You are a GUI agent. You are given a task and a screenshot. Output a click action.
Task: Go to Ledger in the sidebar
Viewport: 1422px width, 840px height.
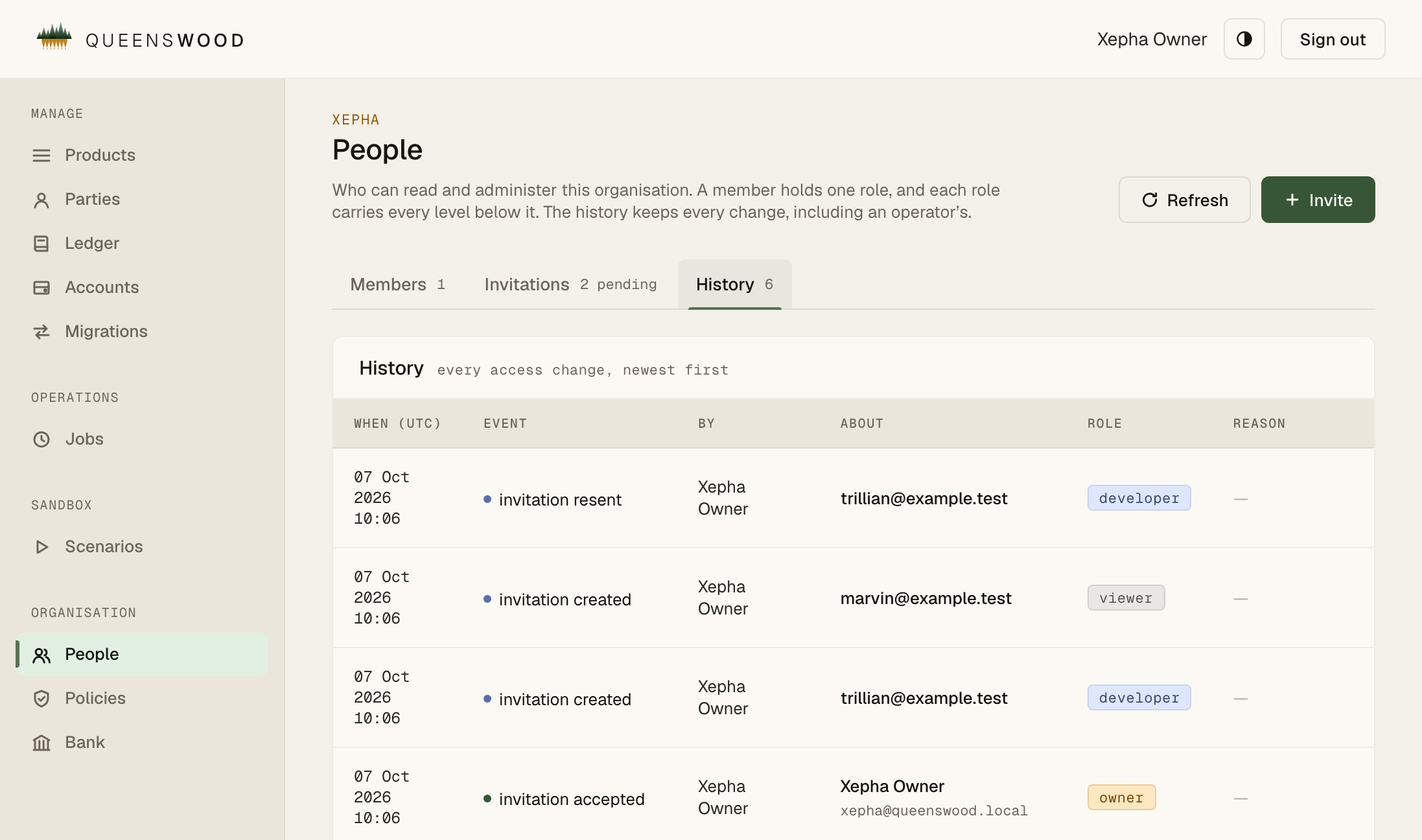pyautogui.click(x=142, y=243)
